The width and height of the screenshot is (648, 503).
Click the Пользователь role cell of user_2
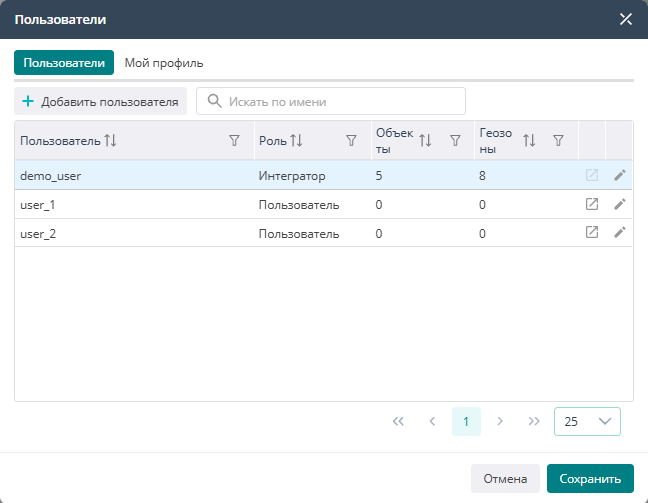pos(299,234)
